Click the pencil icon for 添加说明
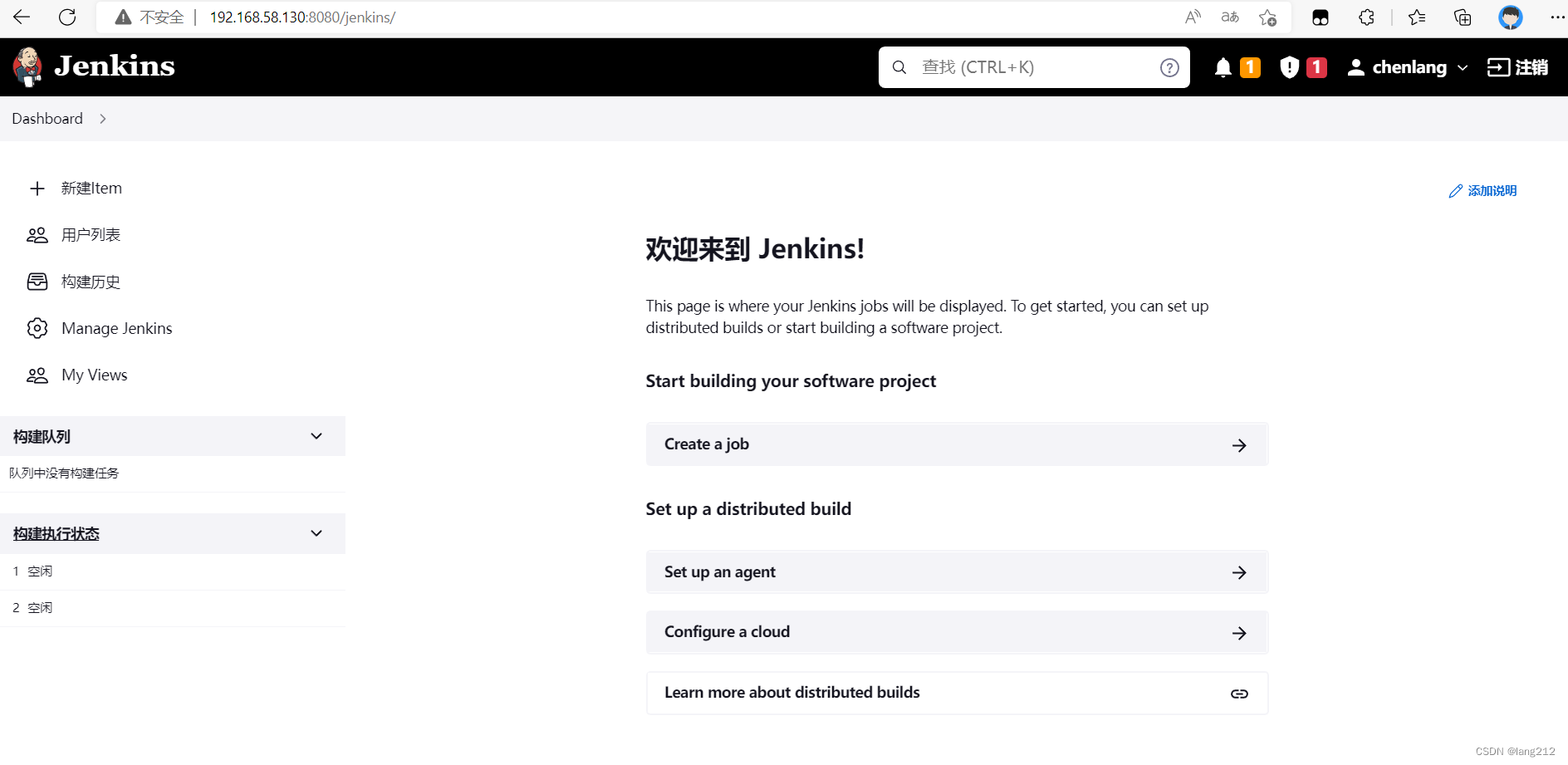Image resolution: width=1568 pixels, height=765 pixels. click(1455, 191)
